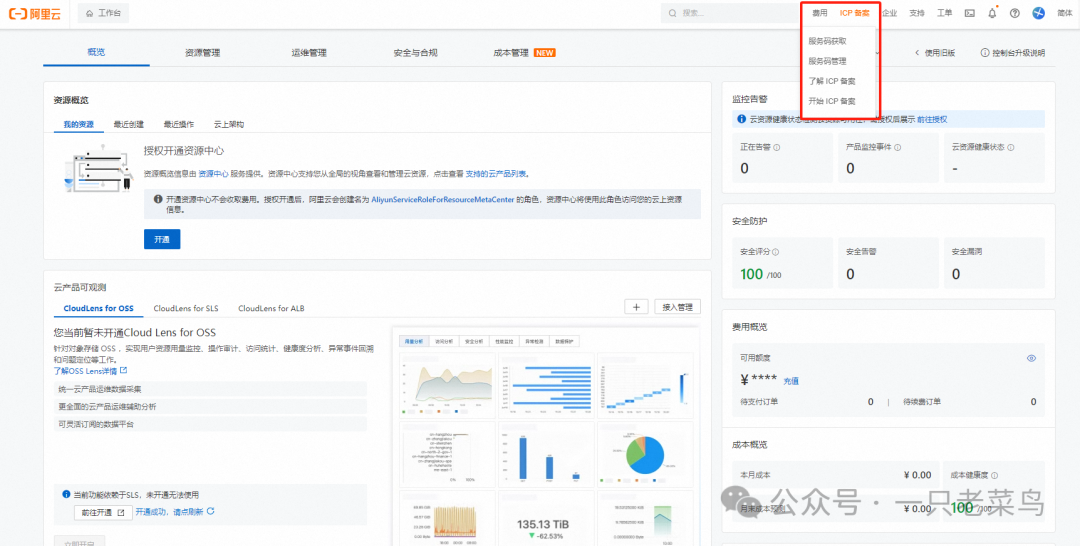This screenshot has width=1080, height=546.
Task: Click the search magnifier icon
Action: point(673,13)
